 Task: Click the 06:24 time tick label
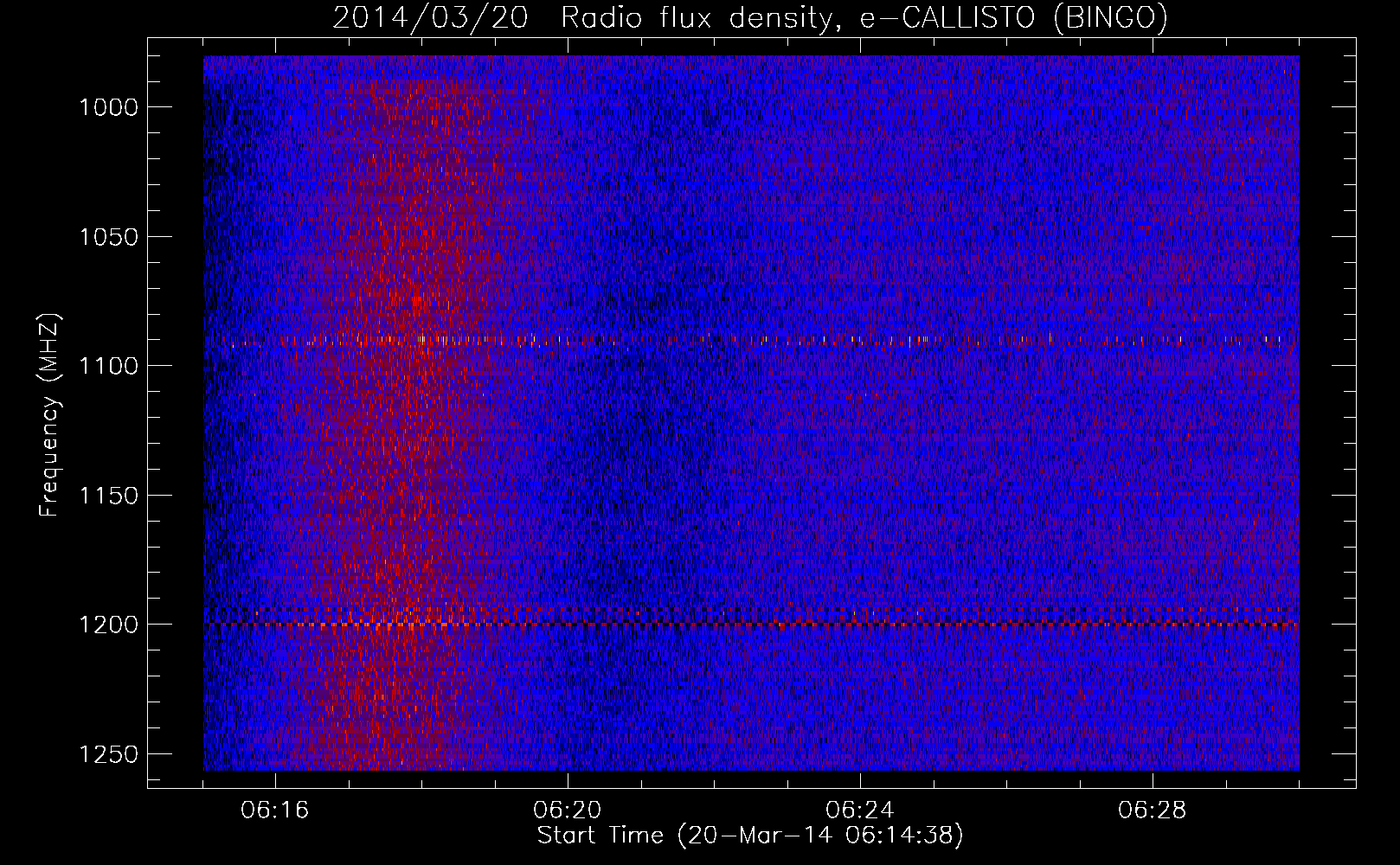860,811
